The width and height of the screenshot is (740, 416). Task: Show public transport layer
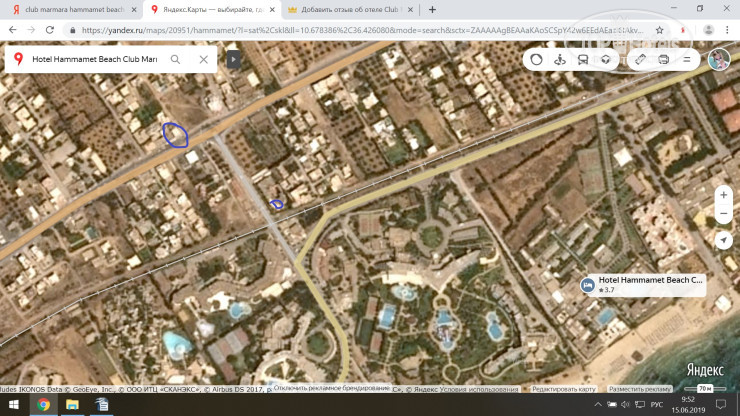tap(582, 59)
